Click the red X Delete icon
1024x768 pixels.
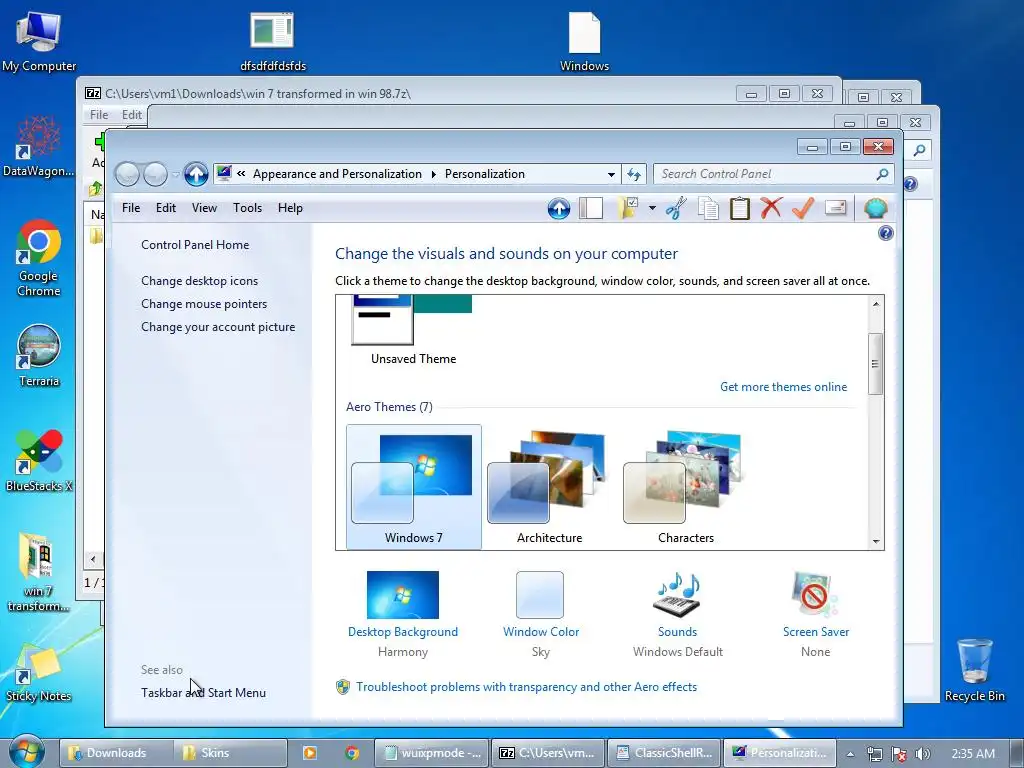[771, 208]
